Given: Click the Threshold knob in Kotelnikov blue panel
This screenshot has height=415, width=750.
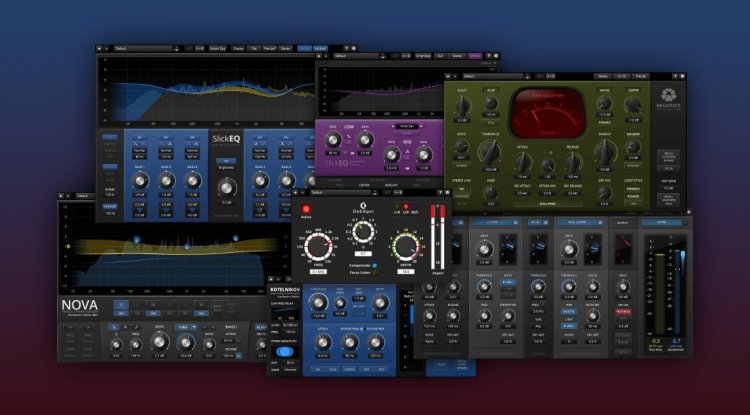Looking at the screenshot, I should coord(318,302).
